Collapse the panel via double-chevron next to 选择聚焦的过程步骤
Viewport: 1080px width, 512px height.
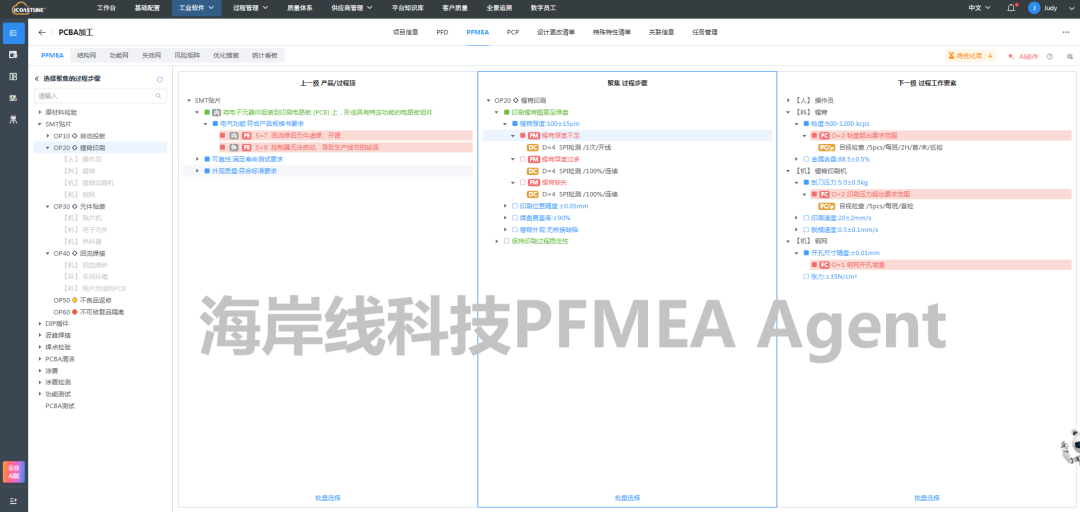[x=37, y=78]
